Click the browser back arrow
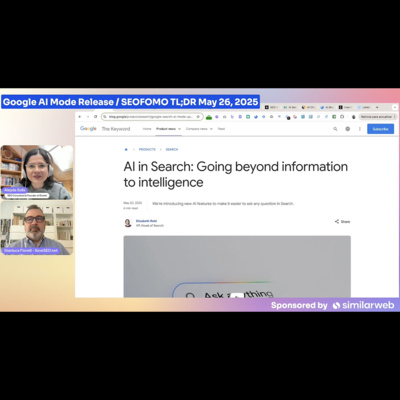Viewport: 400px width, 400px height. pos(80,117)
